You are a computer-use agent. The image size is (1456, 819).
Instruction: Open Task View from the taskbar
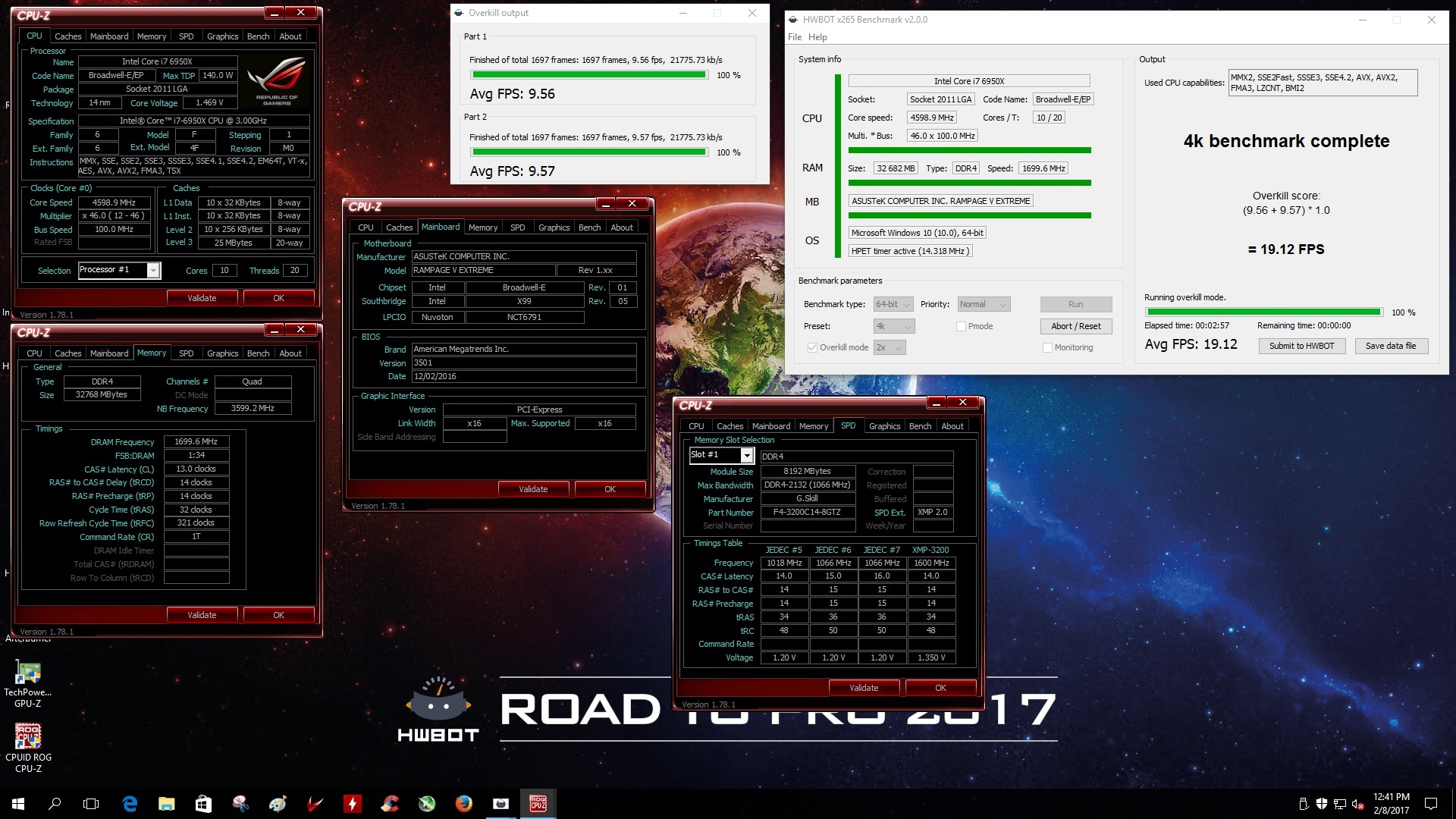pos(91,804)
